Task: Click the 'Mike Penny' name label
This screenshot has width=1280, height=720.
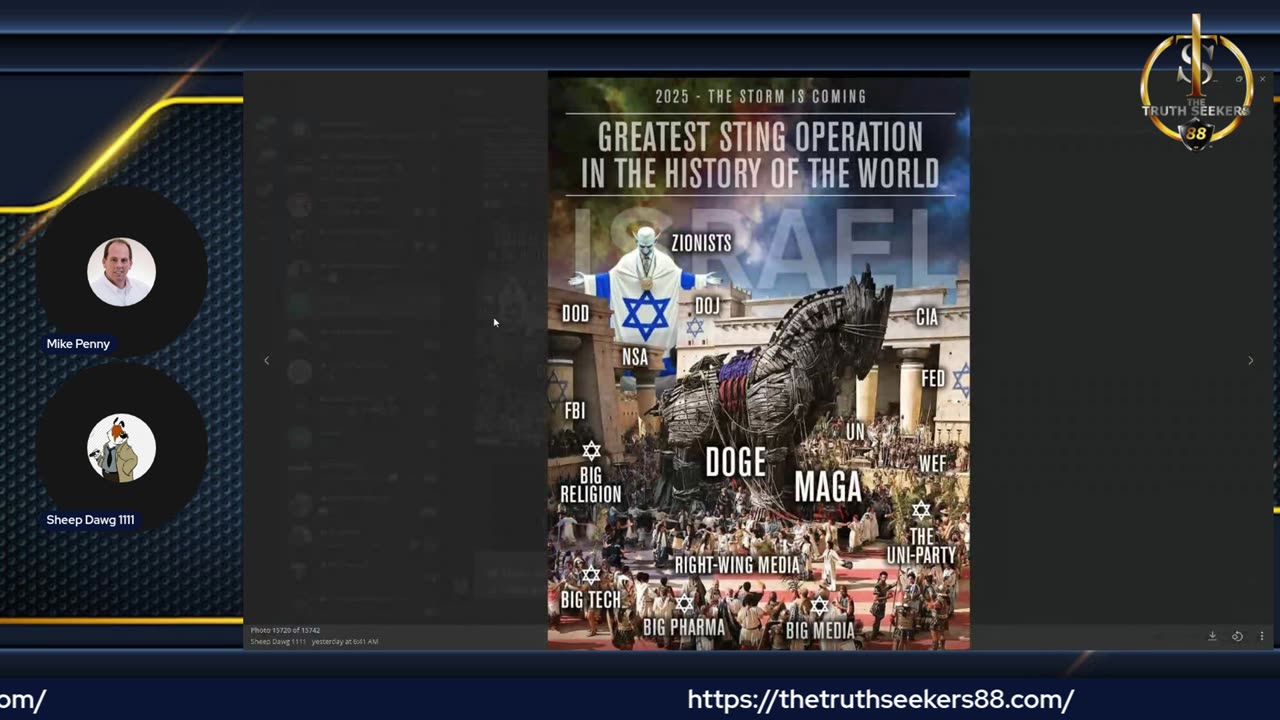Action: (78, 344)
